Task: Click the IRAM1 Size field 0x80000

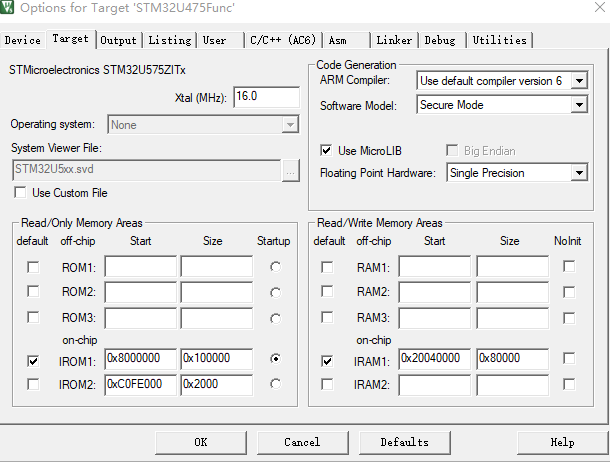Action: click(513, 359)
